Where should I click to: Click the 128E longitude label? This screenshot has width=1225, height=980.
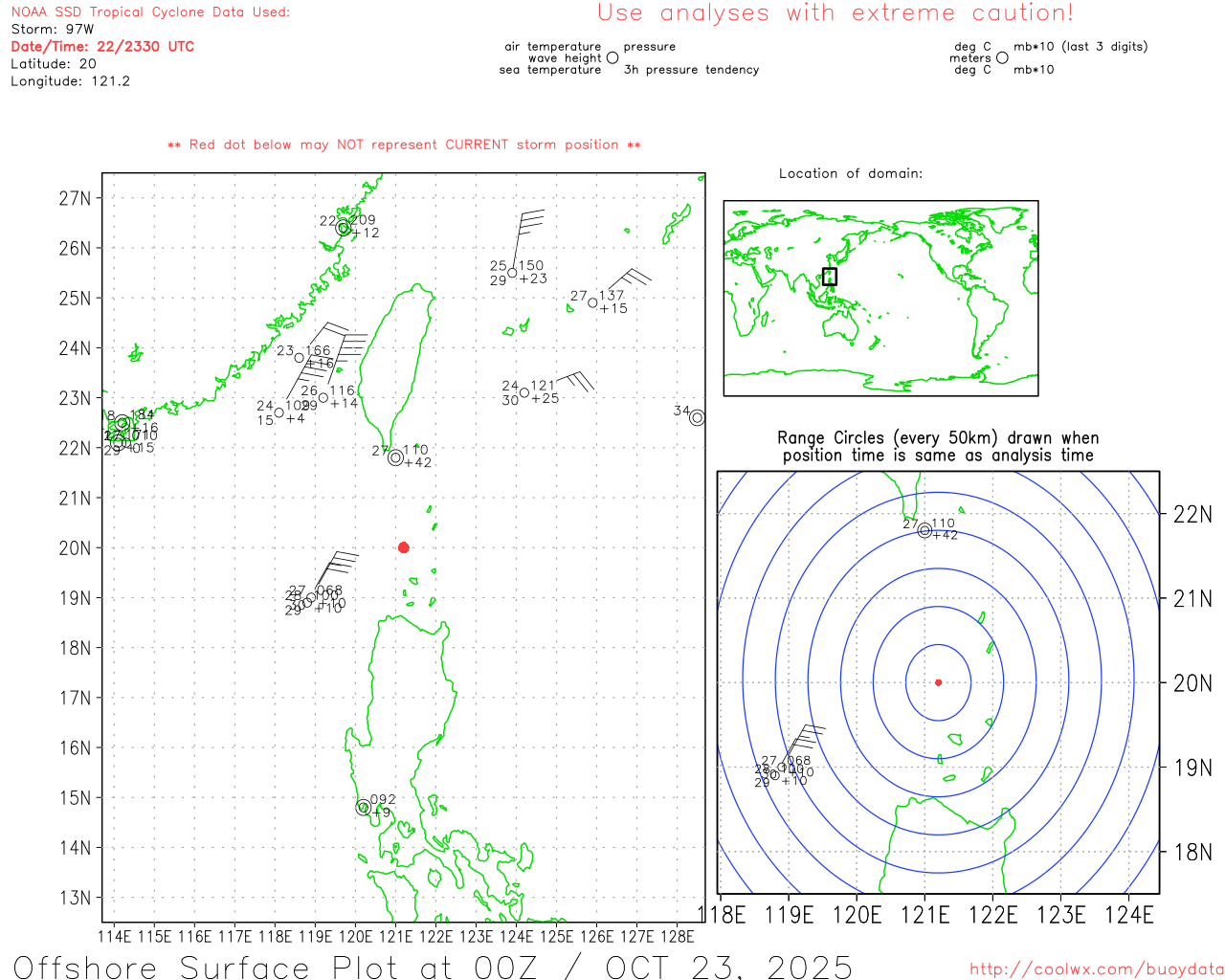click(677, 936)
